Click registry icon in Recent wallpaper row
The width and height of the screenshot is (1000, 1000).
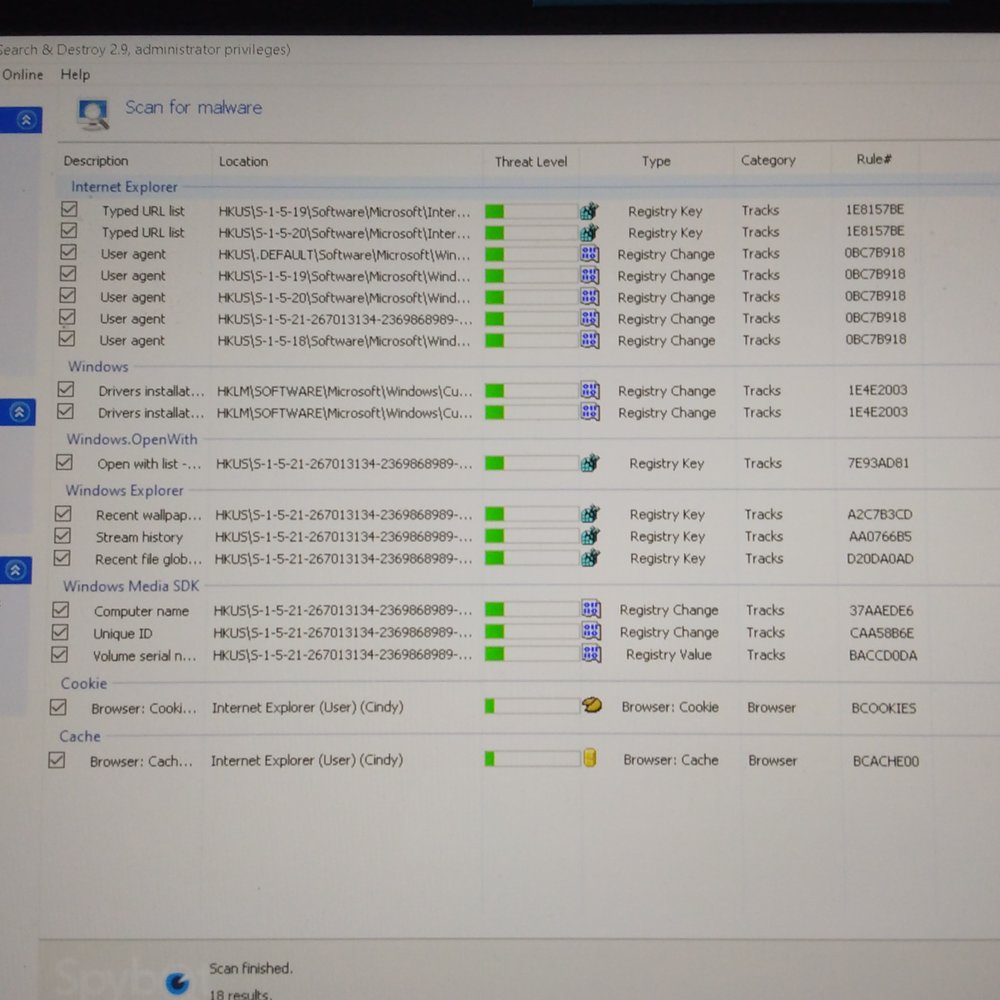(x=590, y=514)
